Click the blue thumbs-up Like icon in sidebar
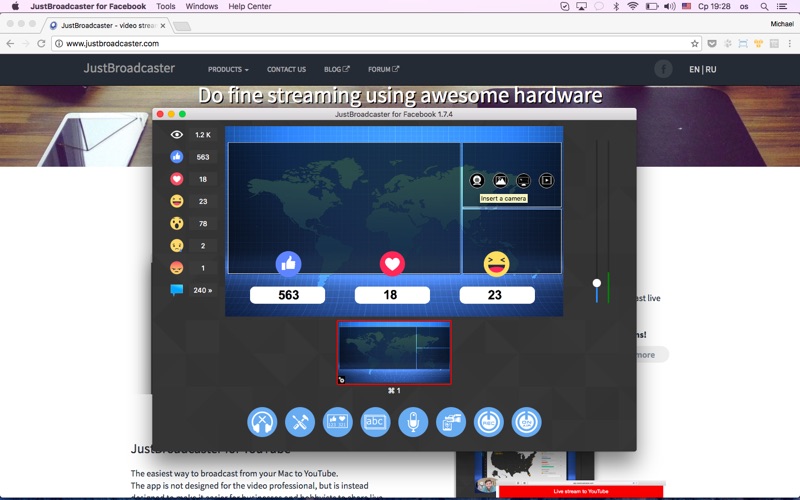Image resolution: width=800 pixels, height=500 pixels. 177,157
